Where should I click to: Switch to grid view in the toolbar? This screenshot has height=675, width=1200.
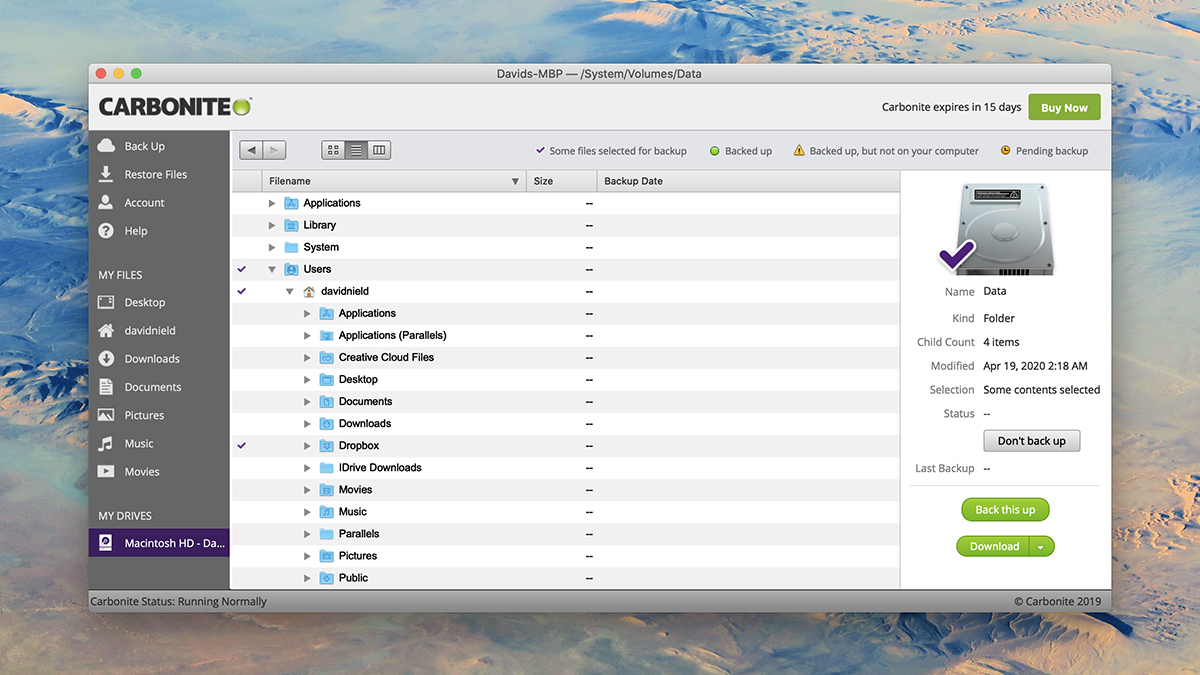[332, 149]
